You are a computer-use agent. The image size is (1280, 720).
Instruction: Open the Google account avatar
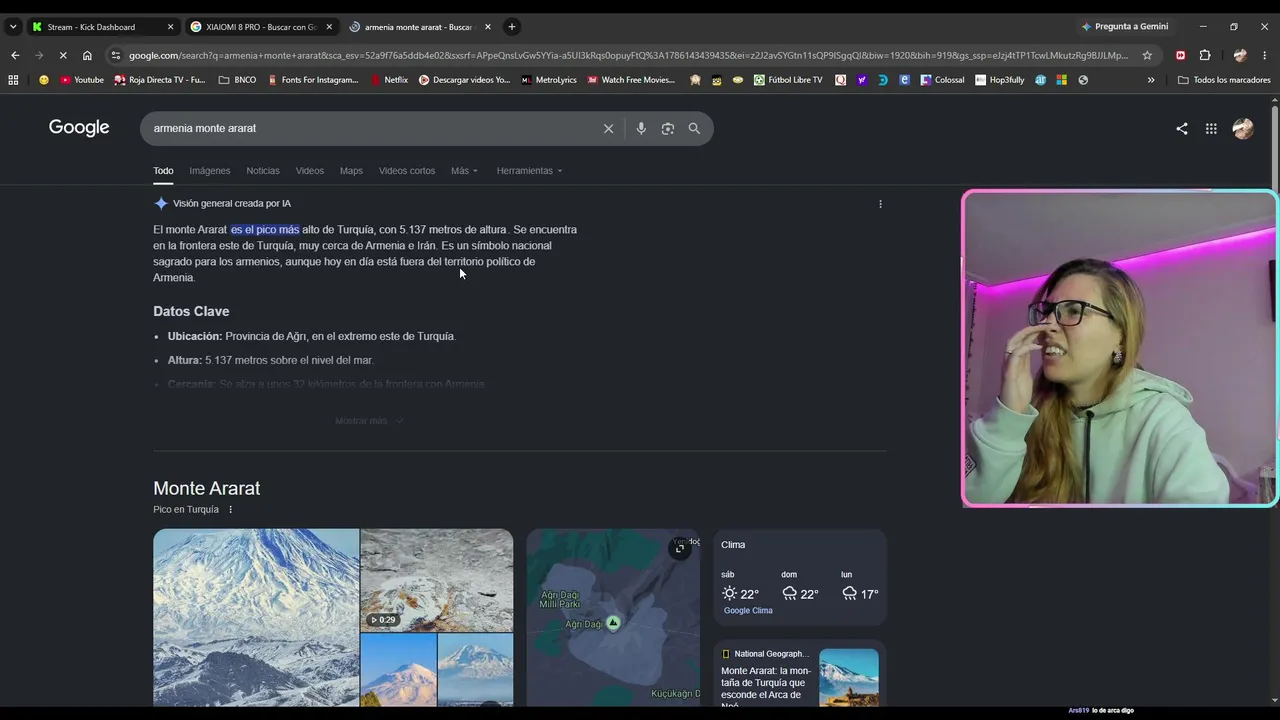(1243, 128)
